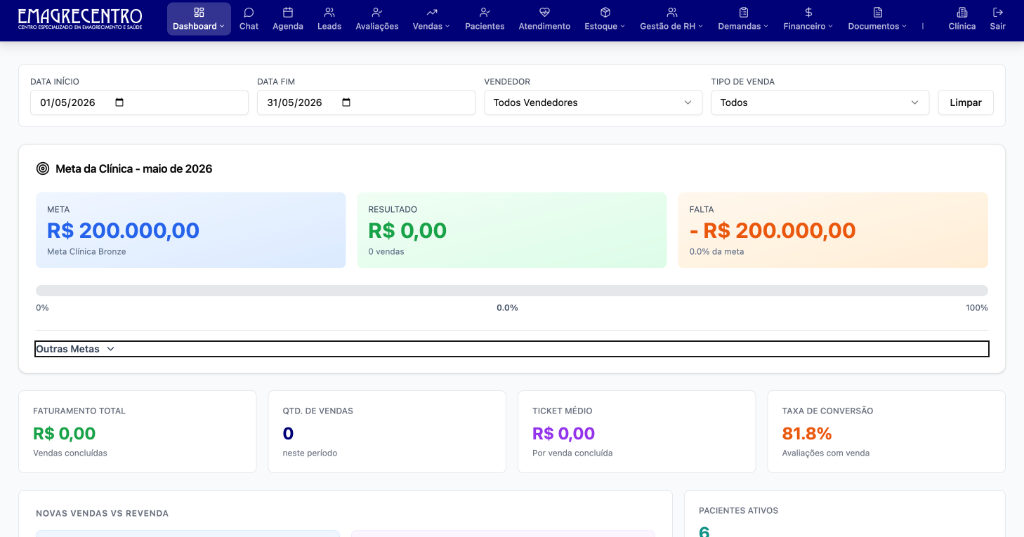Click the 'Avaliações com venda' text

point(825,453)
